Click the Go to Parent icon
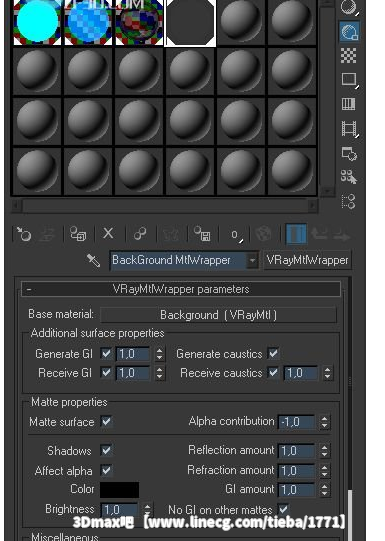The image size is (385, 541). tap(319, 234)
